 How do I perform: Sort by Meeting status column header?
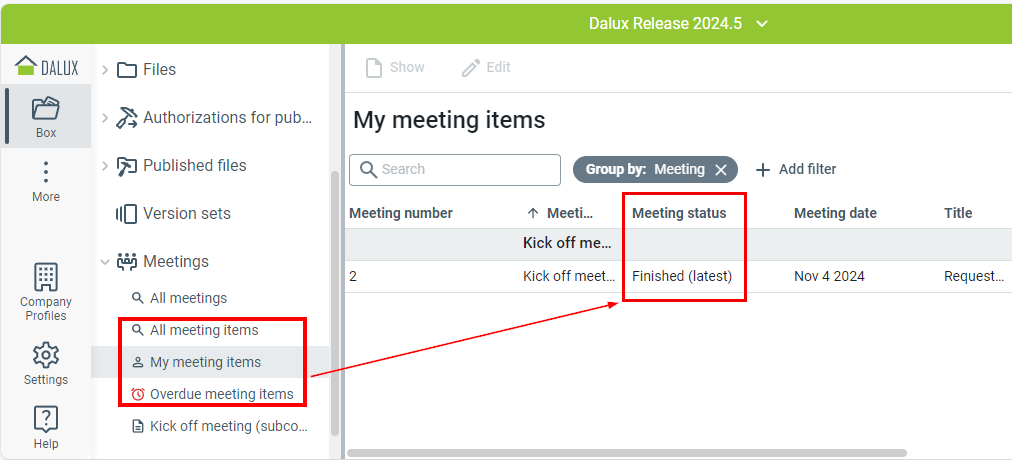pyautogui.click(x=679, y=213)
